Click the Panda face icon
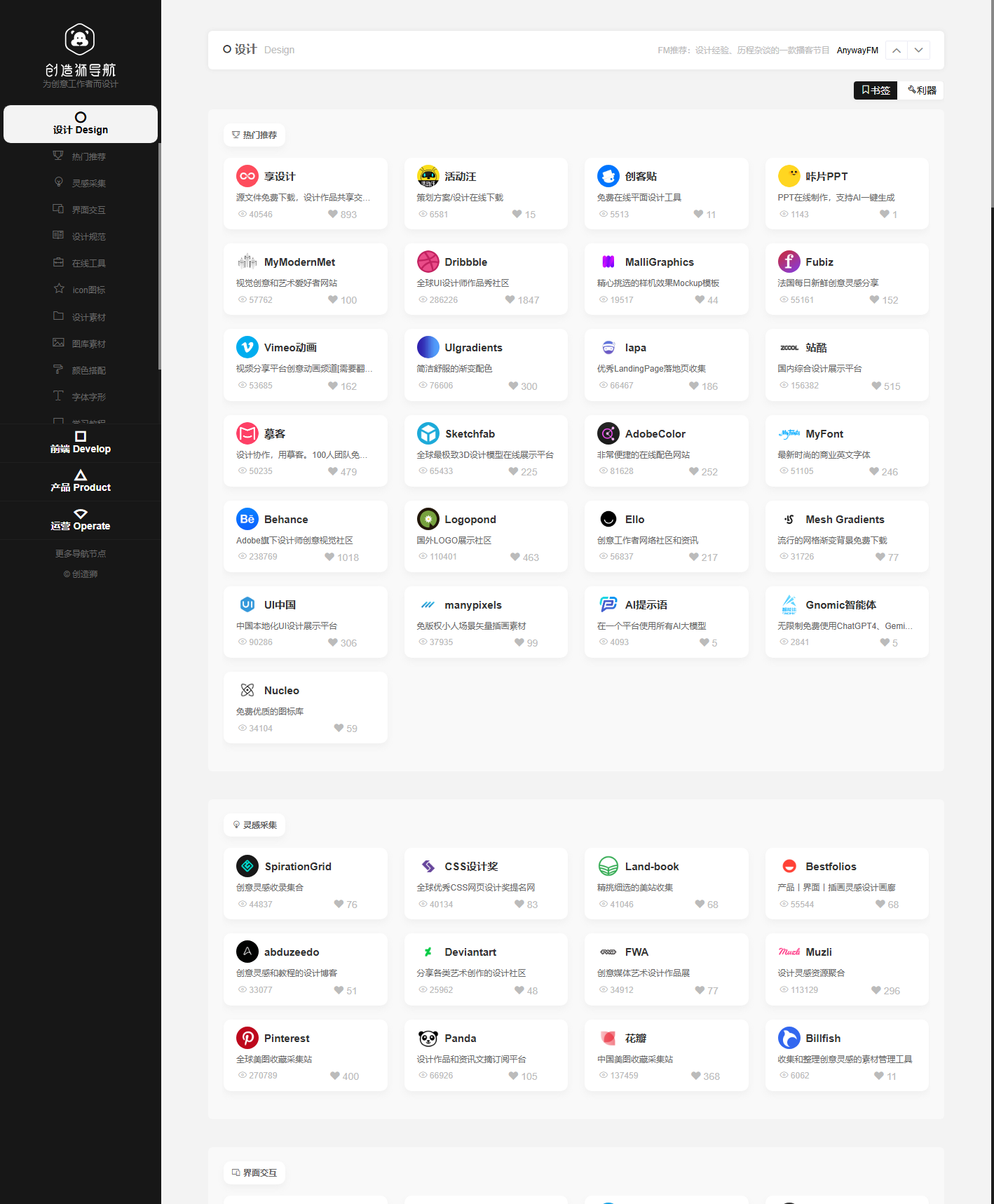 (x=428, y=1038)
